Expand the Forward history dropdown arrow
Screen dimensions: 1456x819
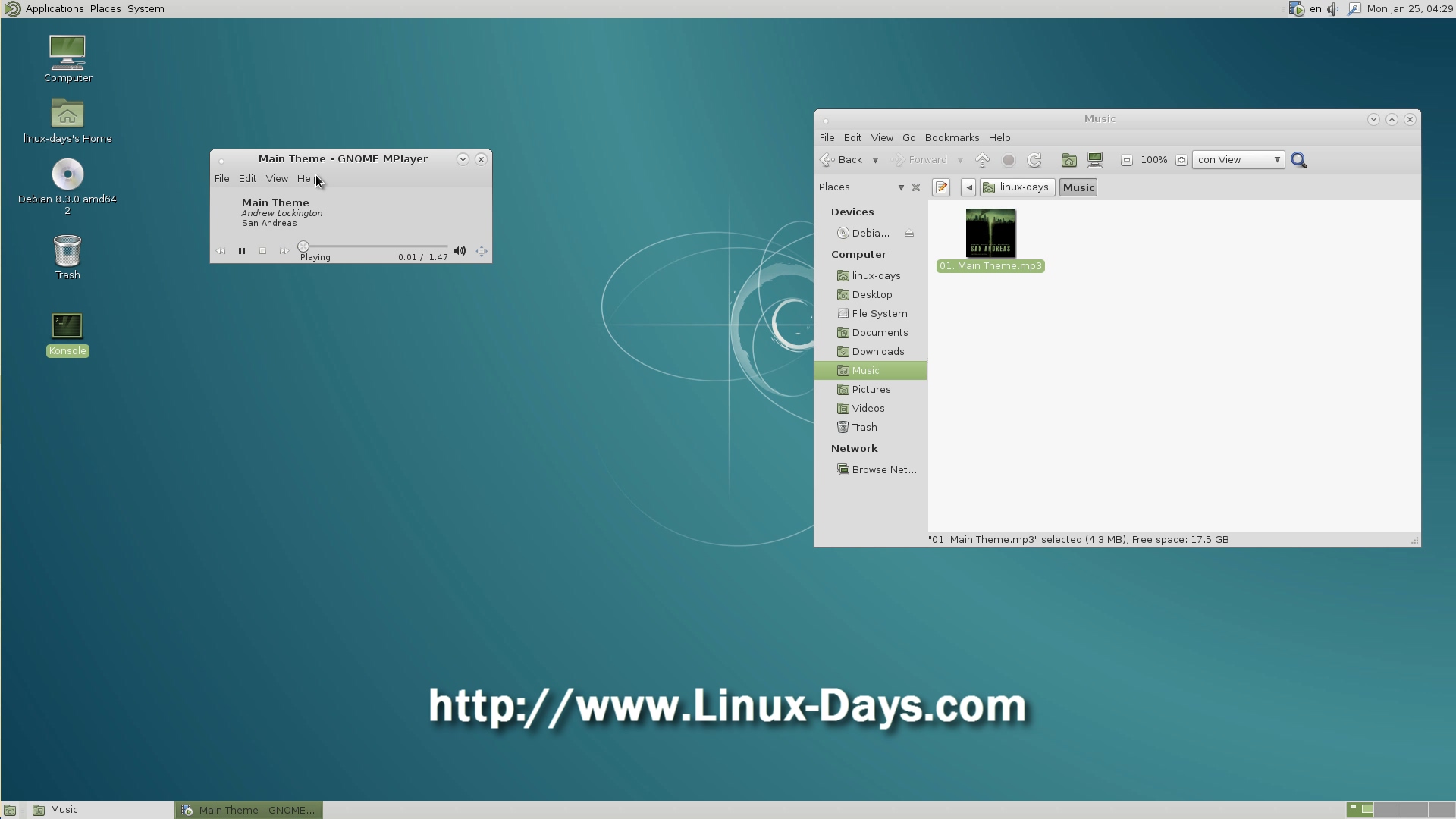coord(960,160)
